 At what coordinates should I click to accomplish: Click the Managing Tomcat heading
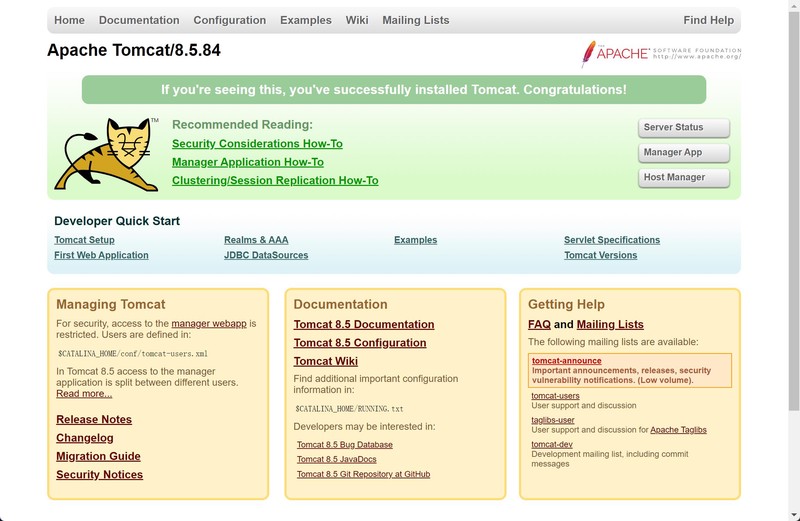(111, 305)
